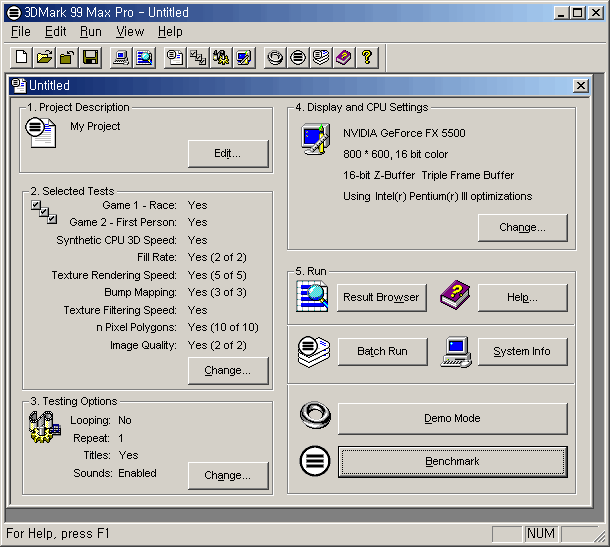
Task: Click the System Info computer toolbar icon
Action: click(x=121, y=58)
